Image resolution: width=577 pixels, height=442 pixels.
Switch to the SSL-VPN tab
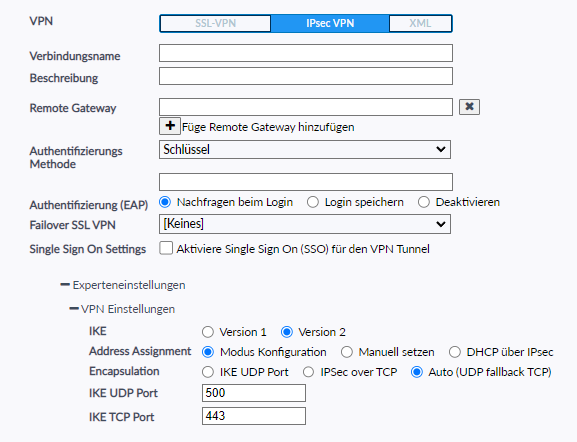coord(215,23)
